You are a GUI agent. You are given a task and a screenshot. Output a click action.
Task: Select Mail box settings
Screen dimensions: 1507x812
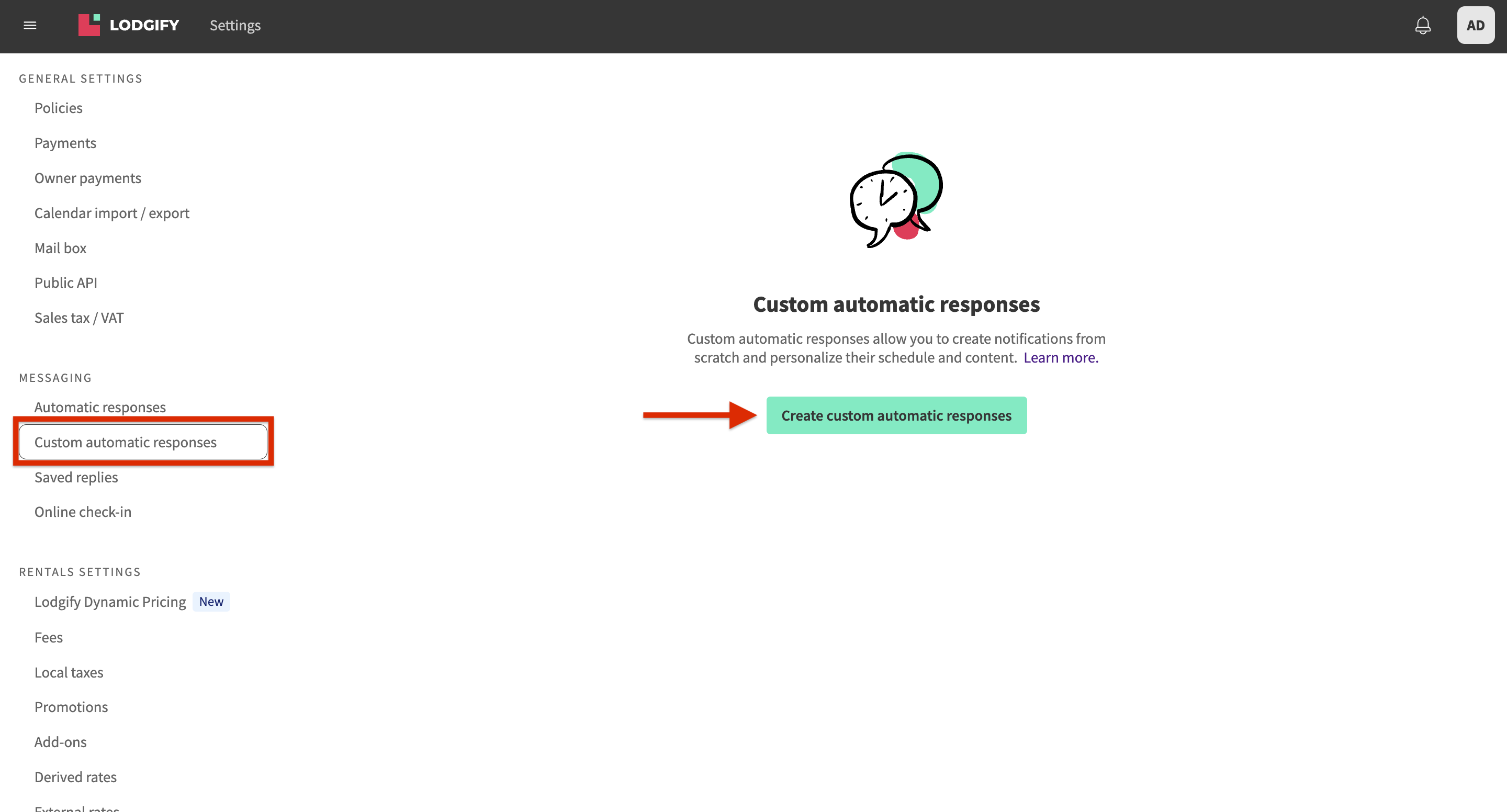coord(60,248)
